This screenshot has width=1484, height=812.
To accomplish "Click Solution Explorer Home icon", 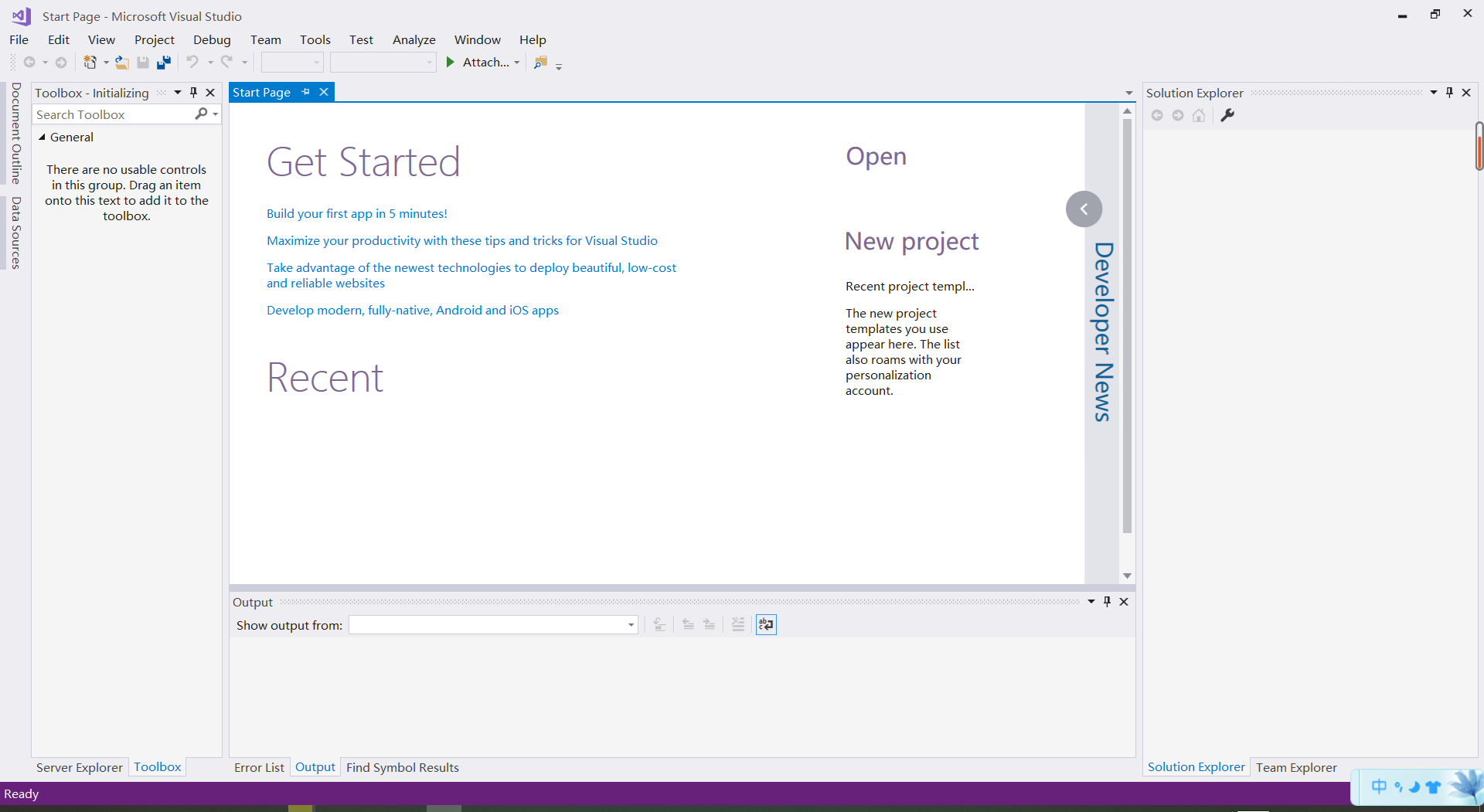I will 1199,115.
